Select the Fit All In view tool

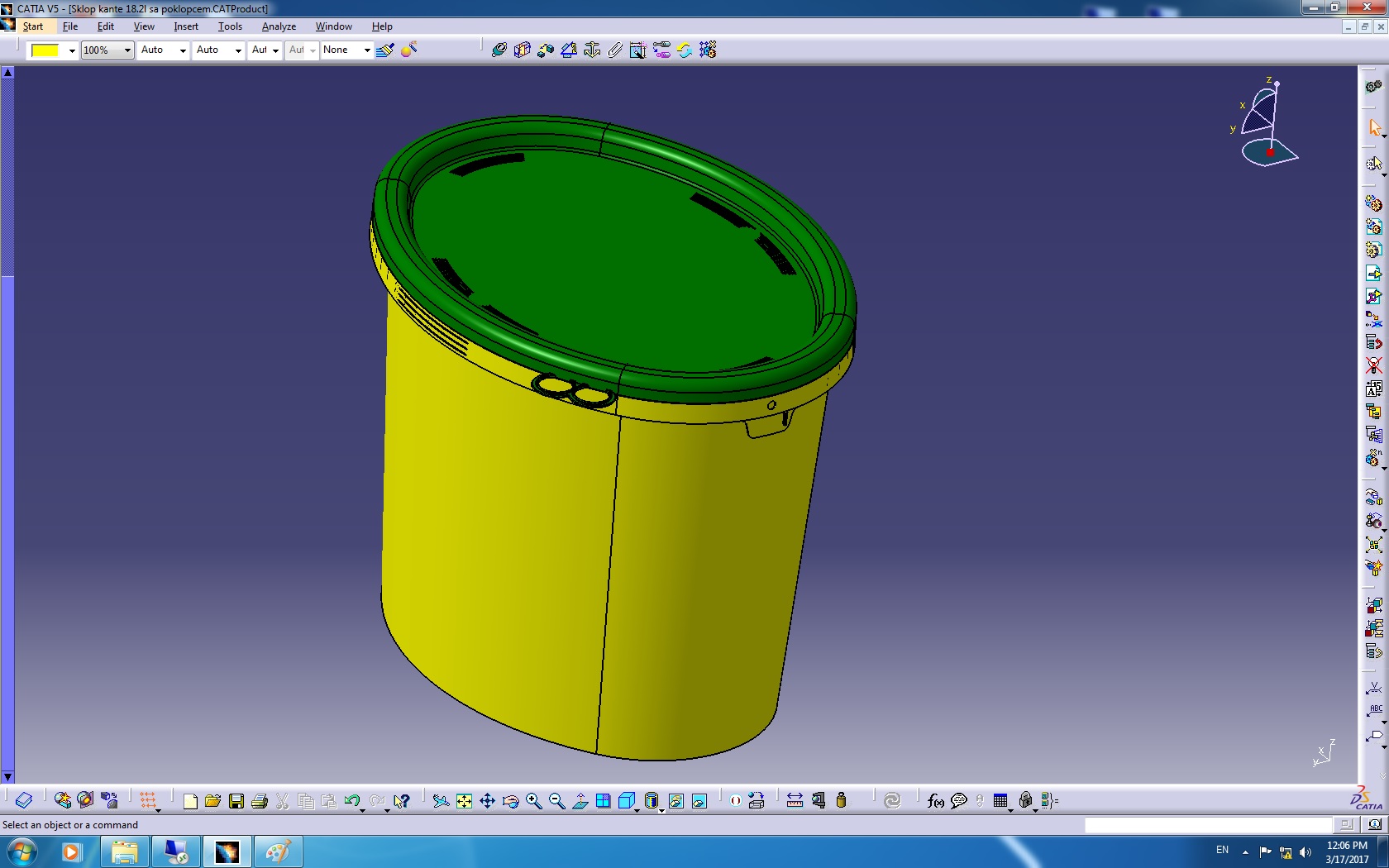(464, 800)
